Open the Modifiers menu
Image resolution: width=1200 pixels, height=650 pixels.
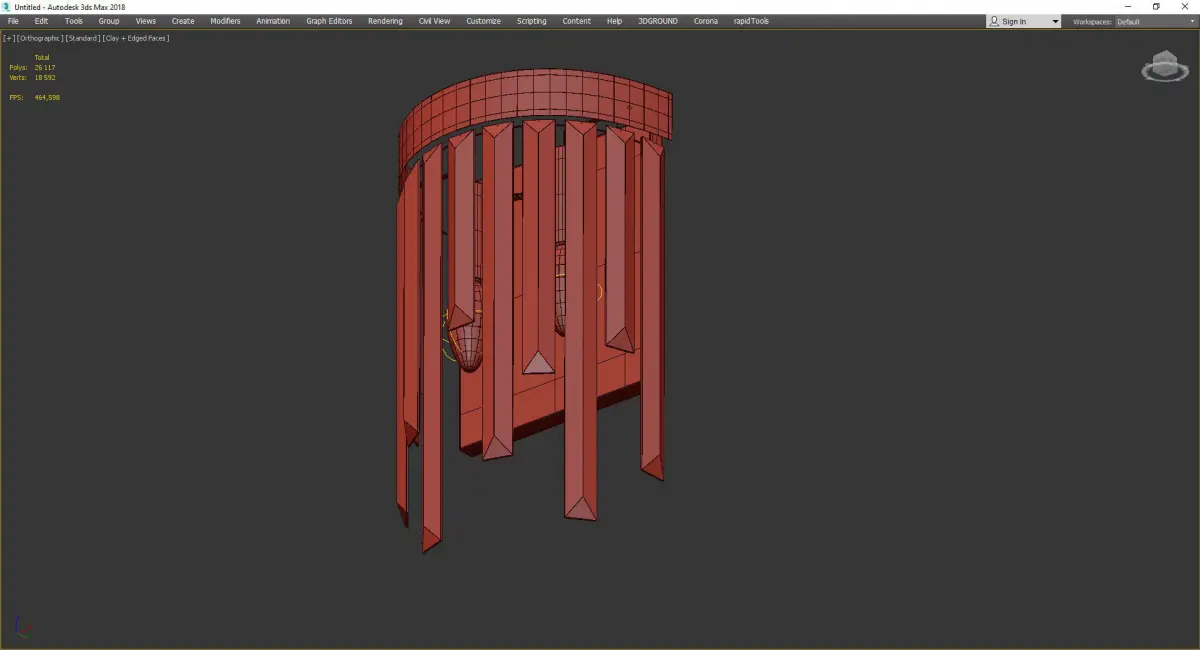[x=225, y=21]
